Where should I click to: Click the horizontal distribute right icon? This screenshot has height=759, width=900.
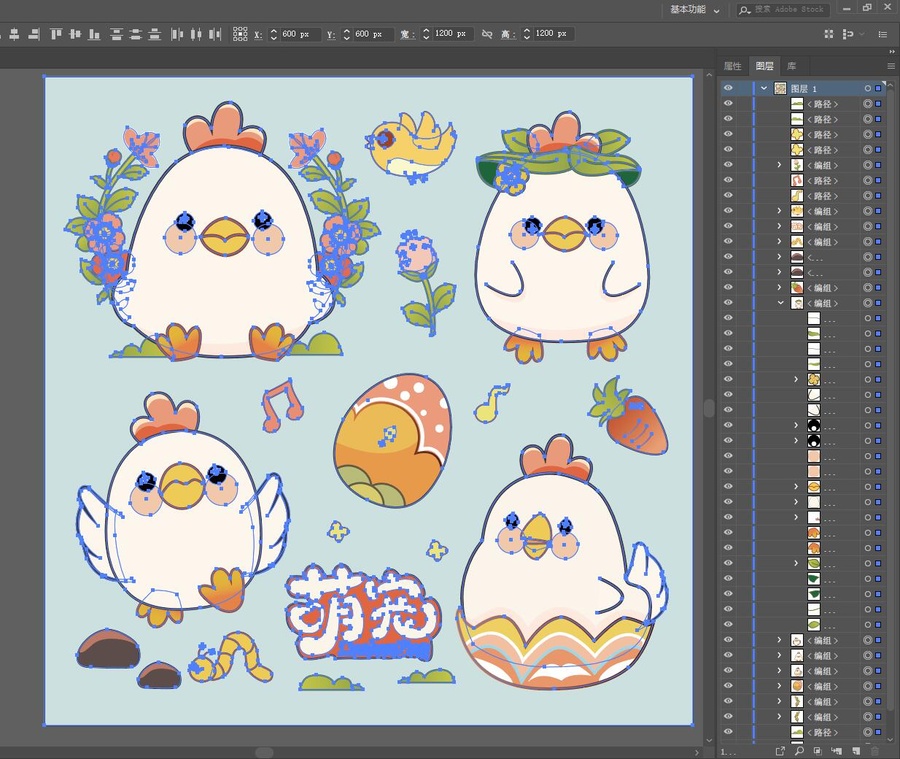point(215,34)
